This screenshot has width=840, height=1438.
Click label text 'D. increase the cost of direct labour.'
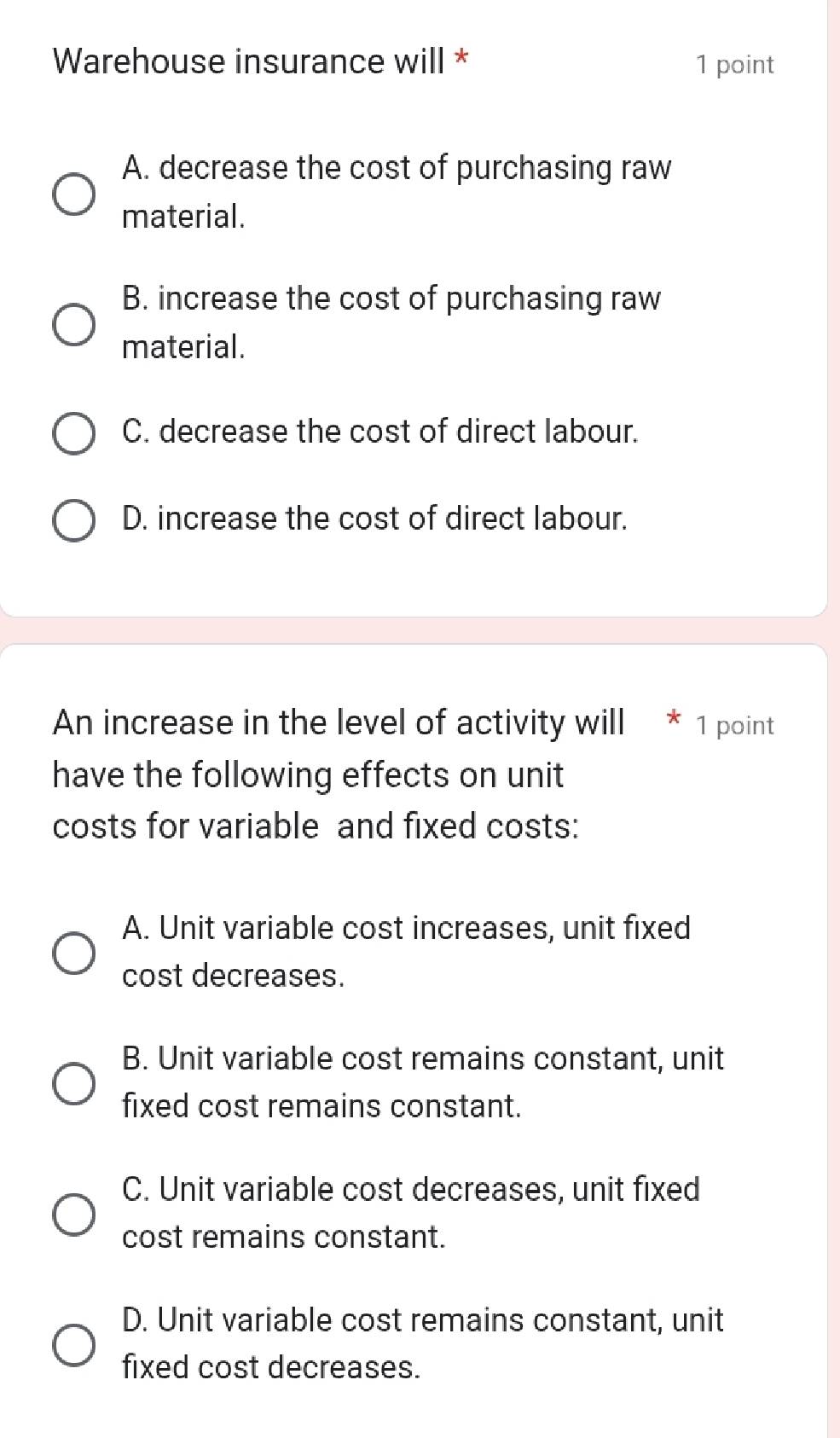(374, 519)
